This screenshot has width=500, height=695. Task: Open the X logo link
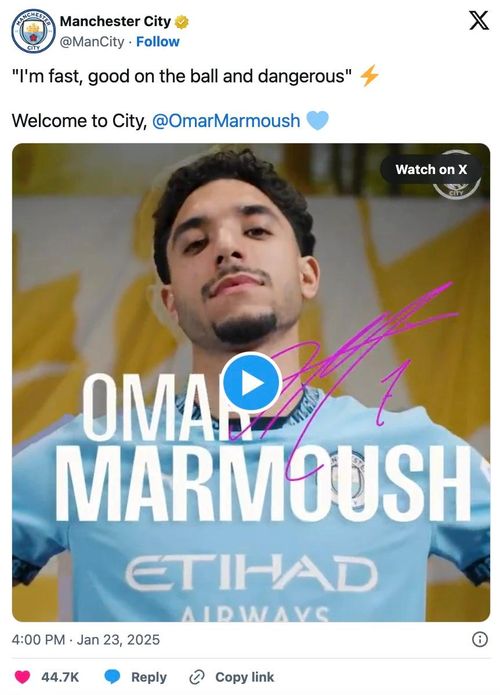pyautogui.click(x=479, y=20)
